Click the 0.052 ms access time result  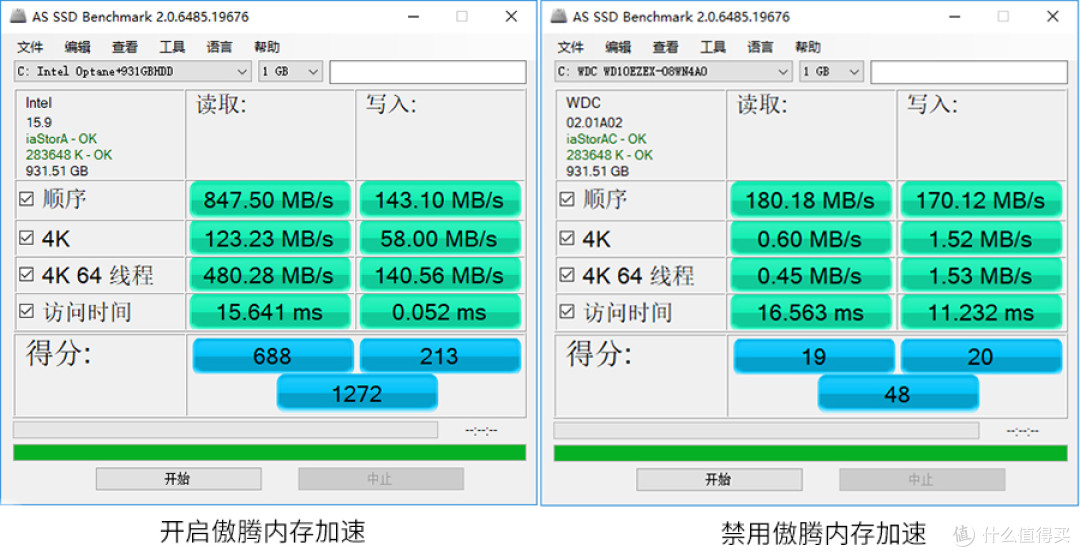pos(439,312)
